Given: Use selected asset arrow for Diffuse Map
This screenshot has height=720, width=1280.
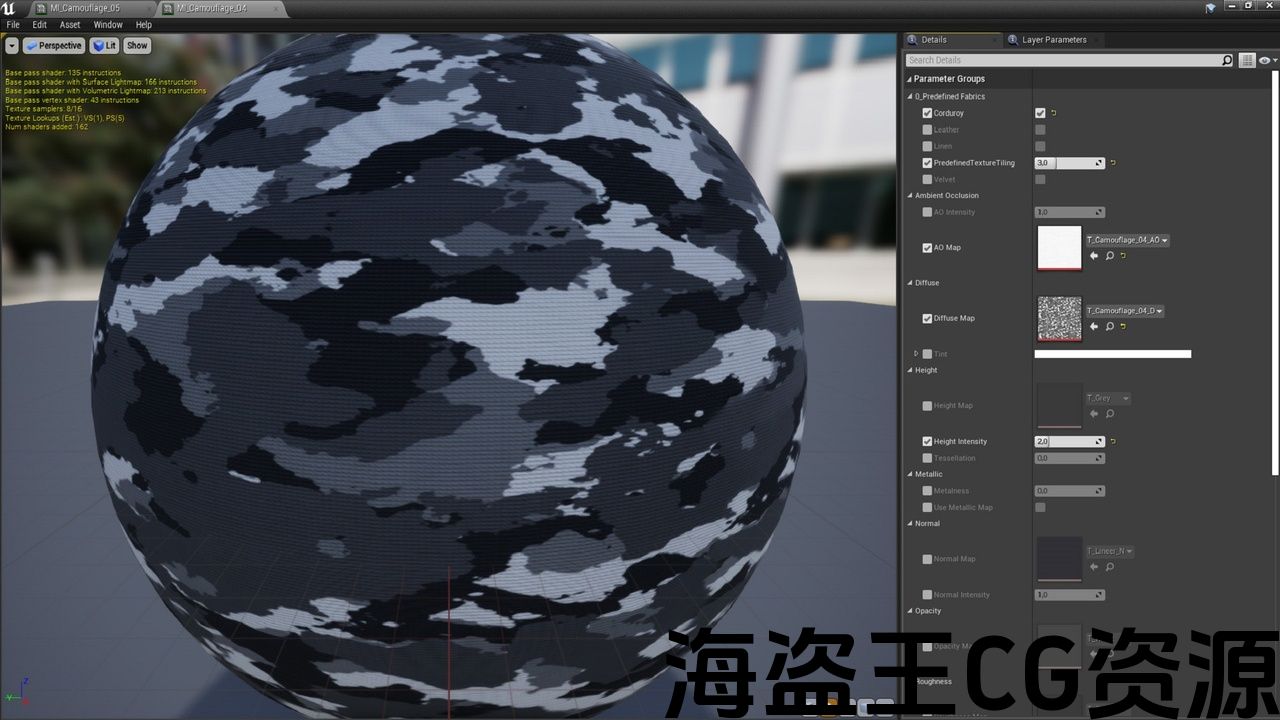Looking at the screenshot, I should tap(1093, 326).
